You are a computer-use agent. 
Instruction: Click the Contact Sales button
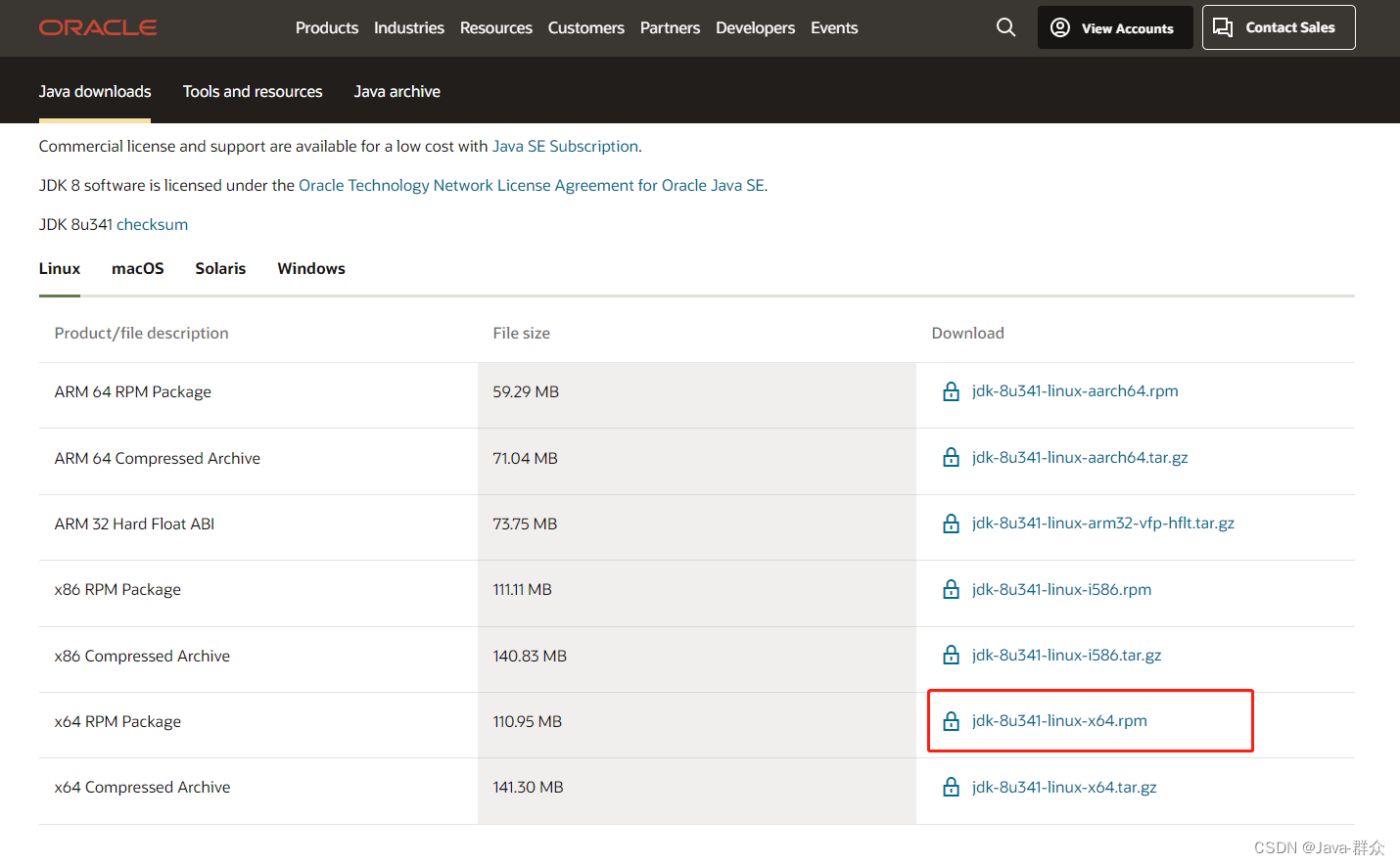[x=1279, y=27]
